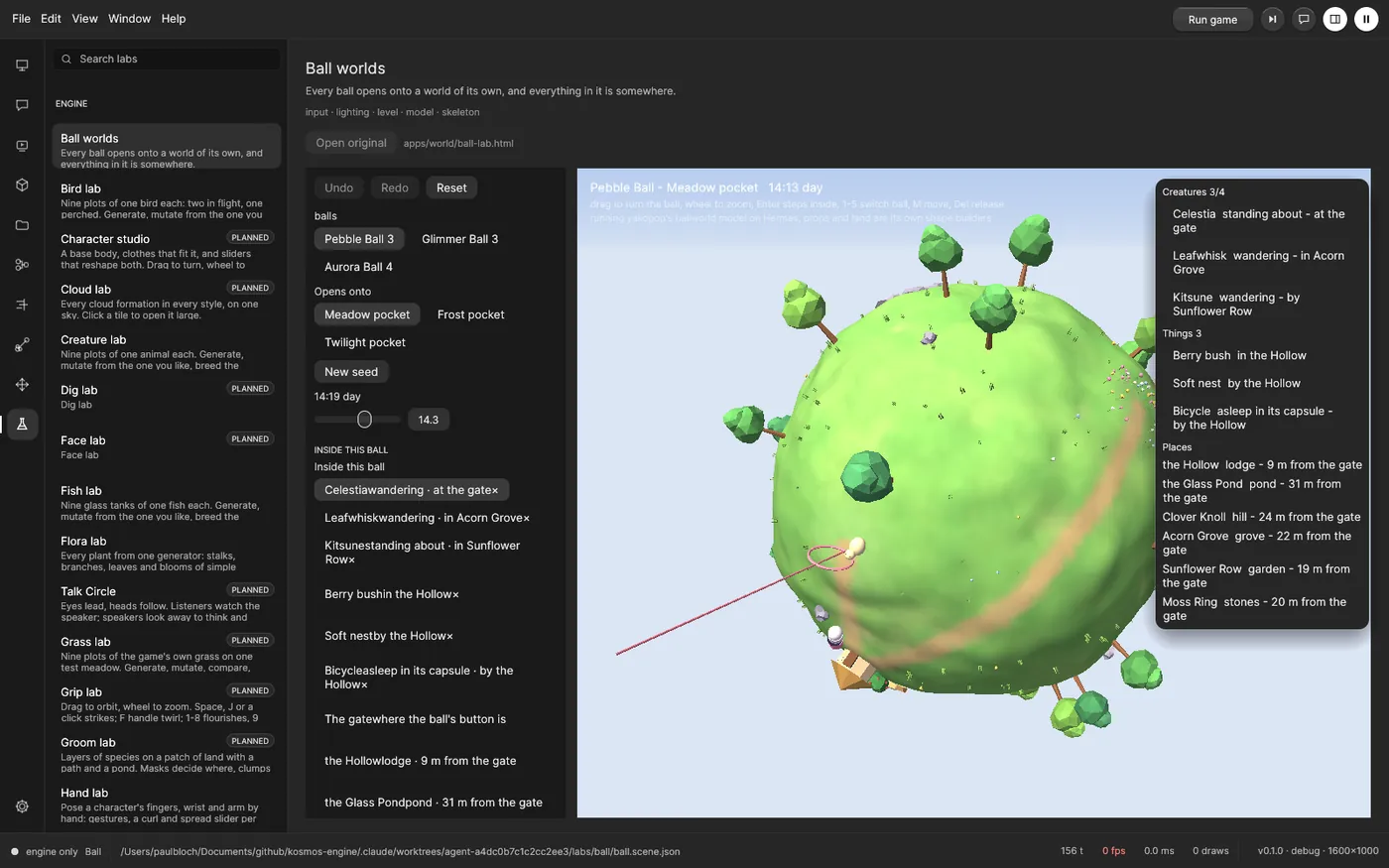Screen dimensions: 1389x868
Task: Open the monitor icon in left sidebar
Action: coord(22,65)
